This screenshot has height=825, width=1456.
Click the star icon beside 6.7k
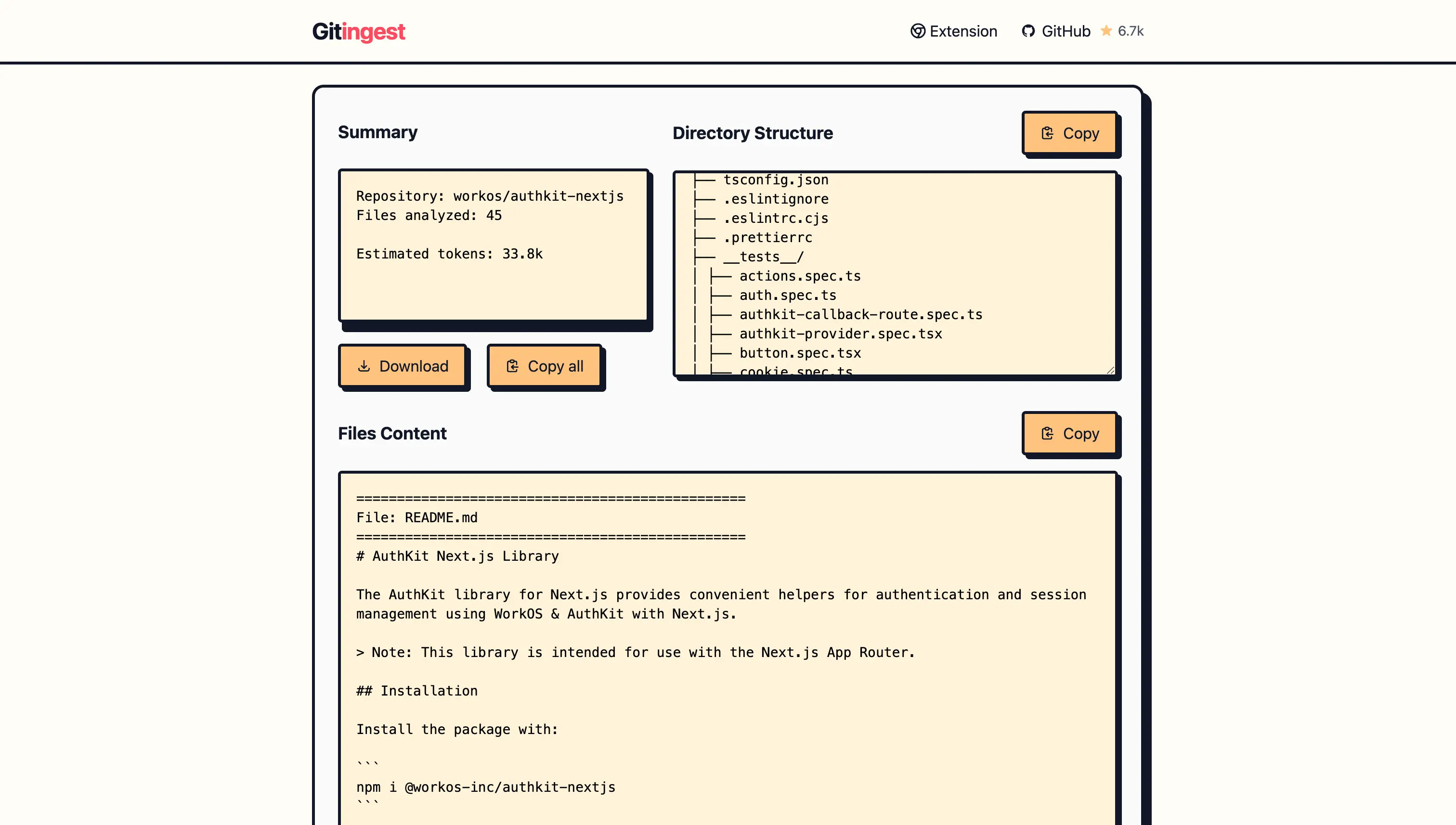[x=1106, y=31]
